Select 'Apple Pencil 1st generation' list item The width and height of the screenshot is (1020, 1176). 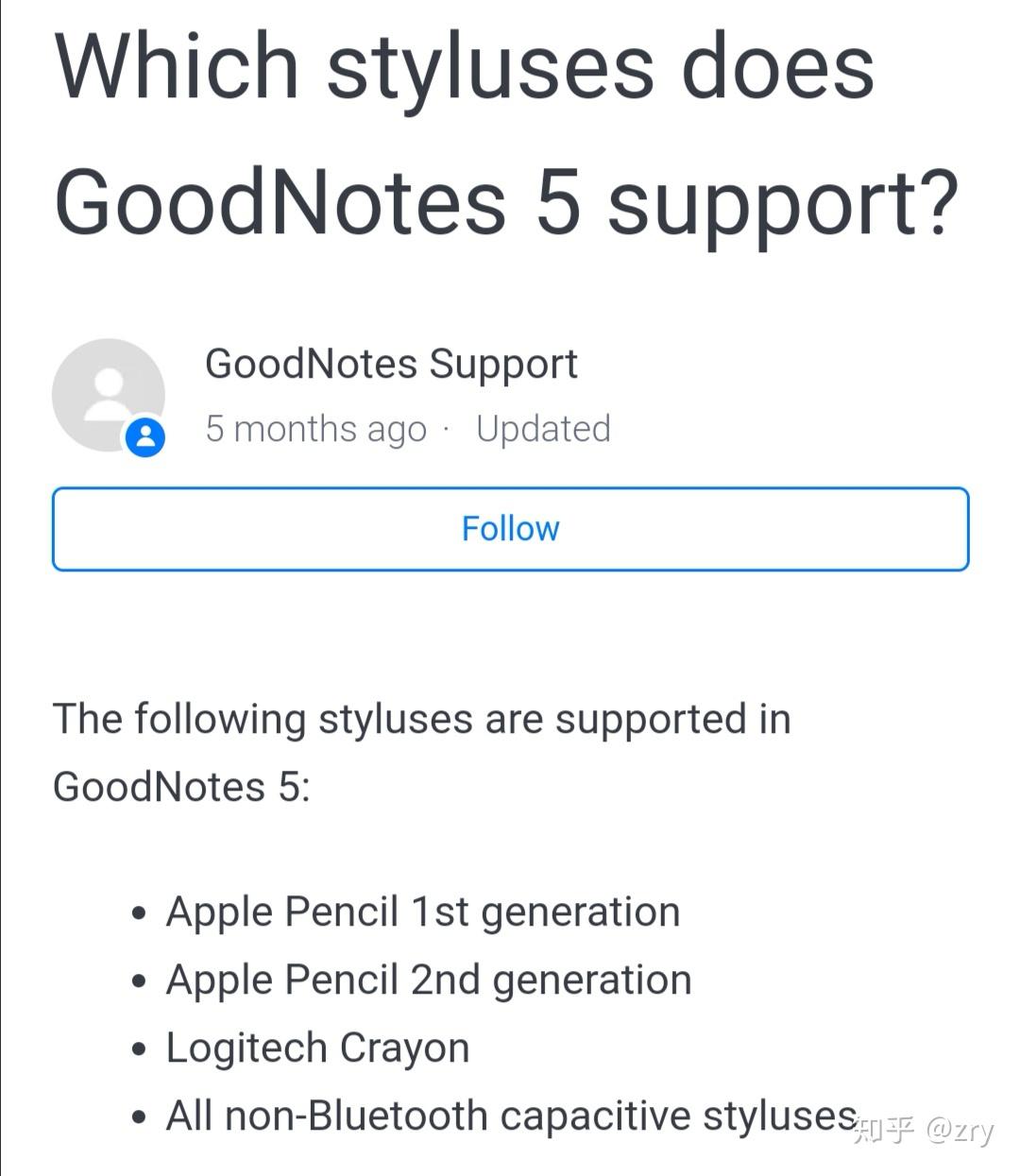(423, 912)
